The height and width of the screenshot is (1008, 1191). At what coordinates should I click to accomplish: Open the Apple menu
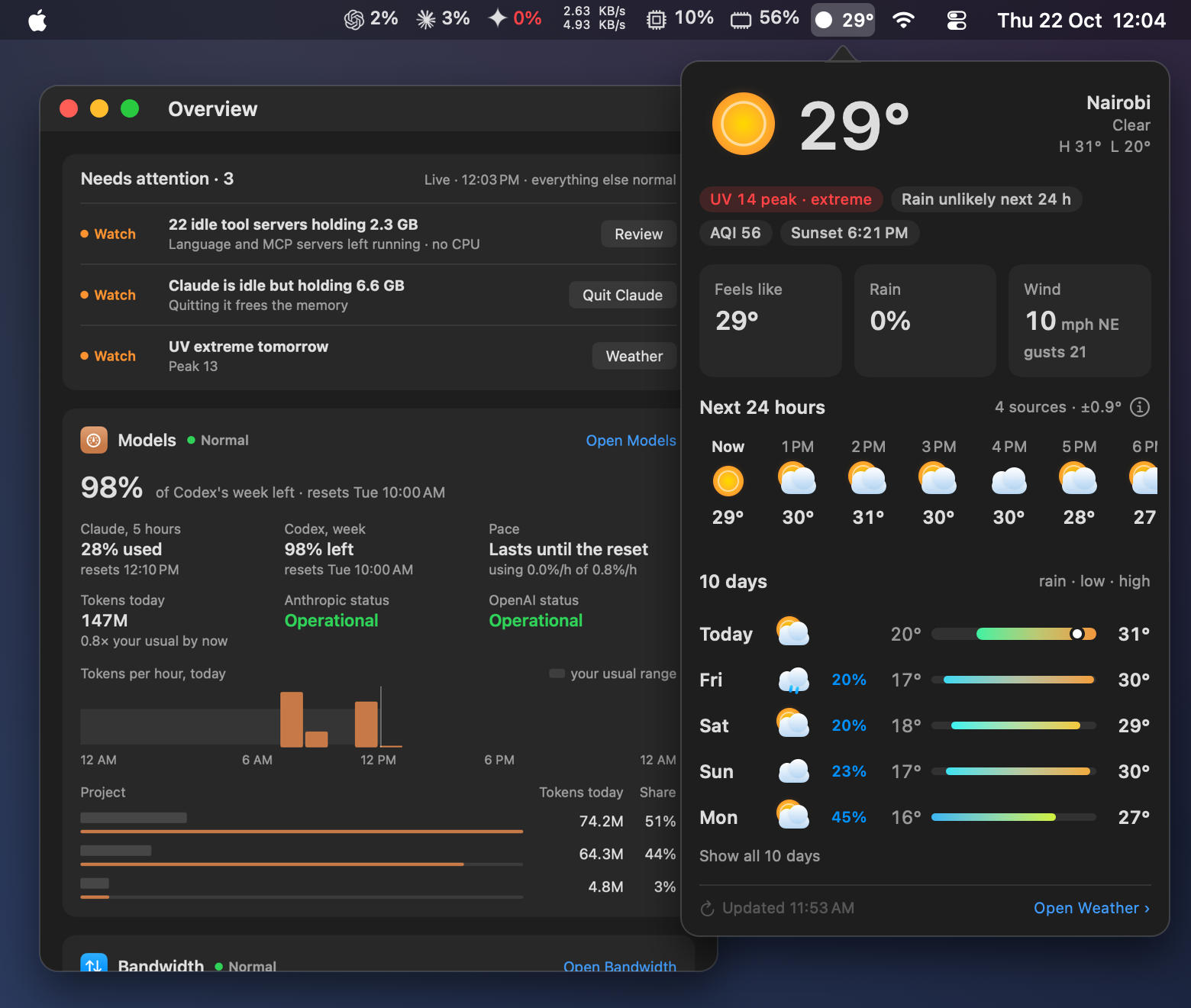tap(37, 20)
